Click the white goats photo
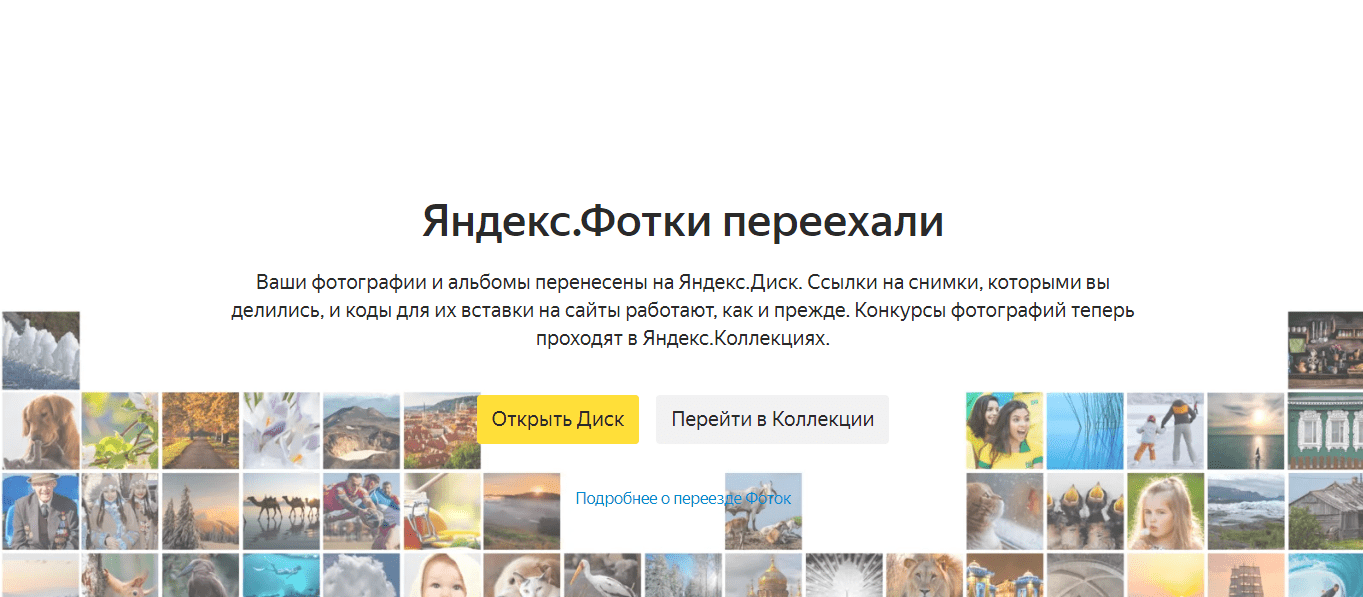This screenshot has width=1363, height=597. click(x=763, y=511)
